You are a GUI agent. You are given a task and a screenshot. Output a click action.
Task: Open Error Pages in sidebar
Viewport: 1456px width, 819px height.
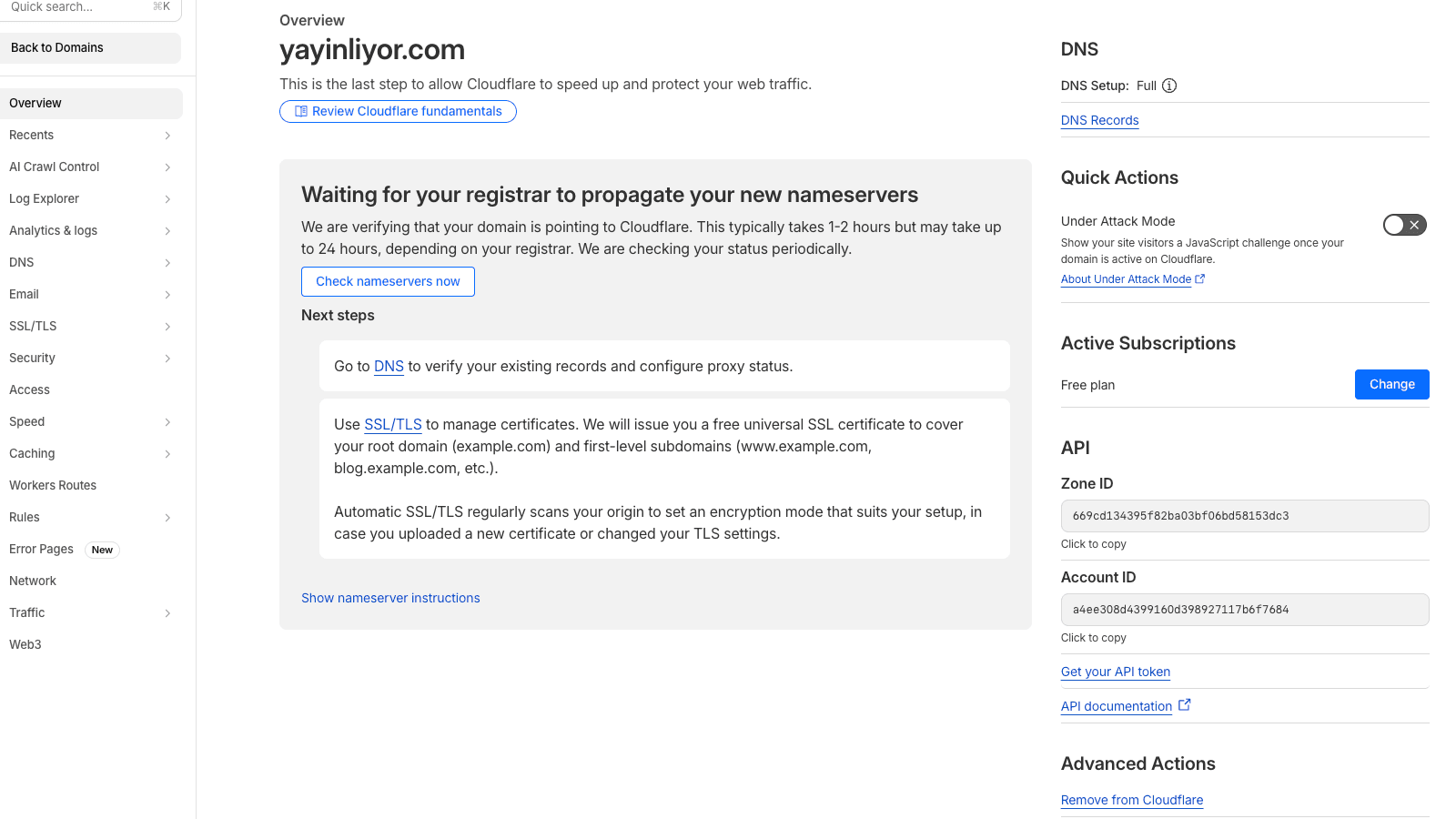(x=42, y=550)
